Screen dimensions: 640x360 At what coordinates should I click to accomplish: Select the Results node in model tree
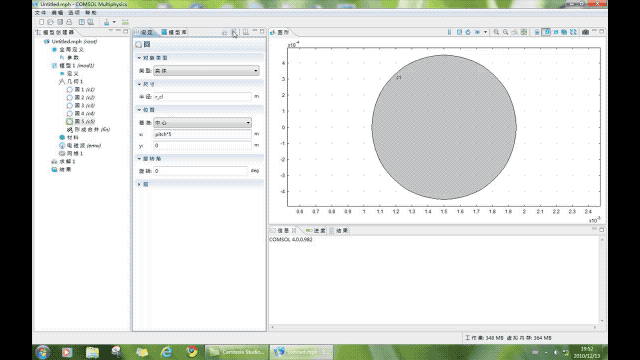coord(61,169)
